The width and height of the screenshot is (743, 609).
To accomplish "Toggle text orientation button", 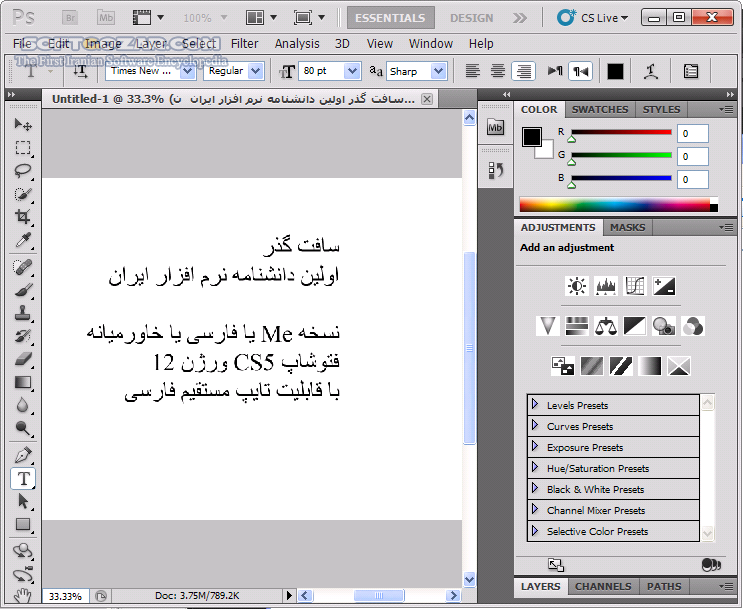I will (x=81, y=72).
